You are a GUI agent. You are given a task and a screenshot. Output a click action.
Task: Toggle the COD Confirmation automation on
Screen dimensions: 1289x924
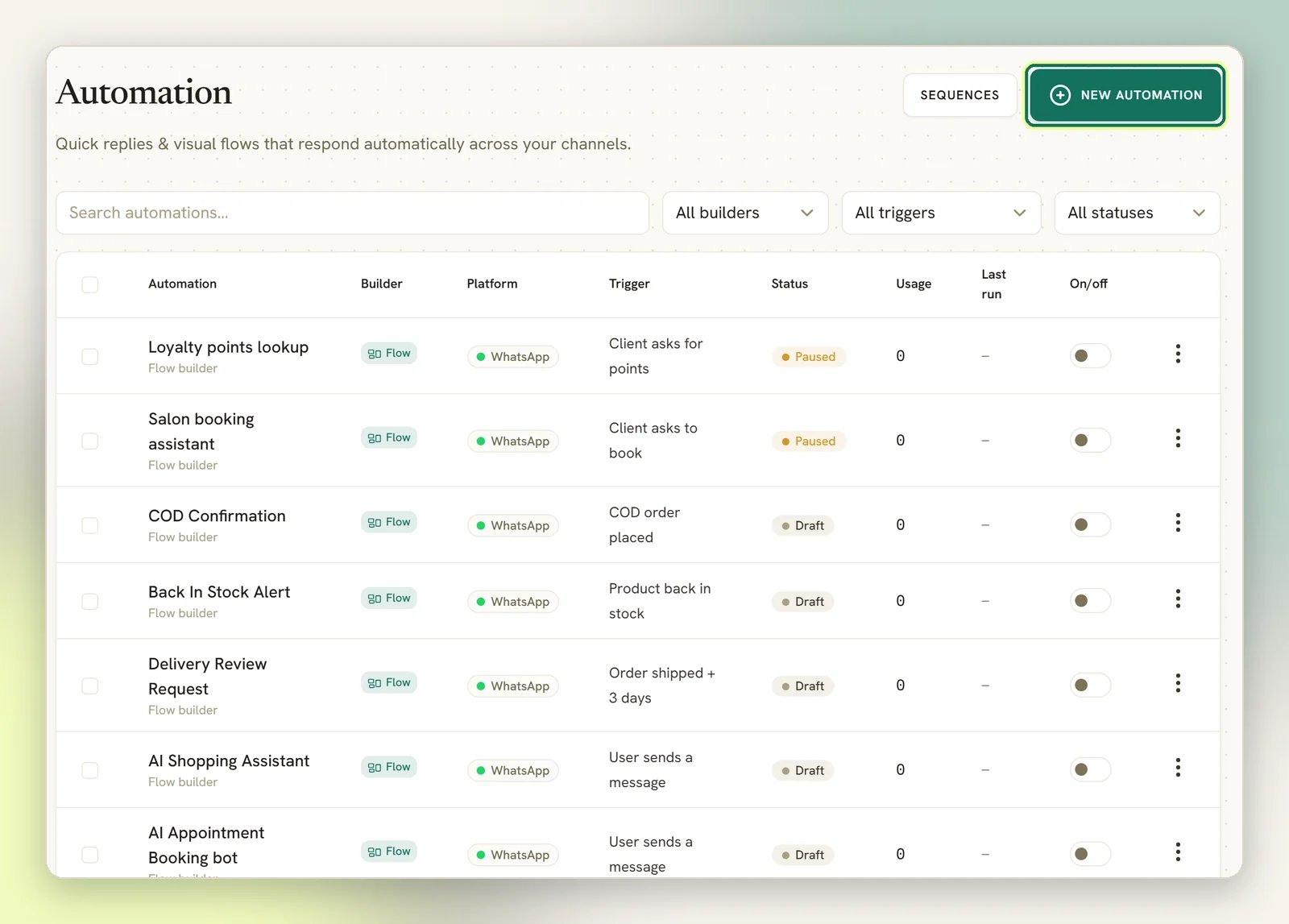(x=1090, y=524)
